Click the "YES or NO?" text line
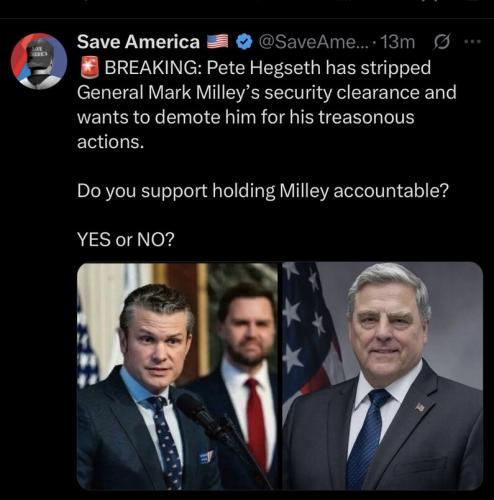494x500 pixels. point(126,239)
